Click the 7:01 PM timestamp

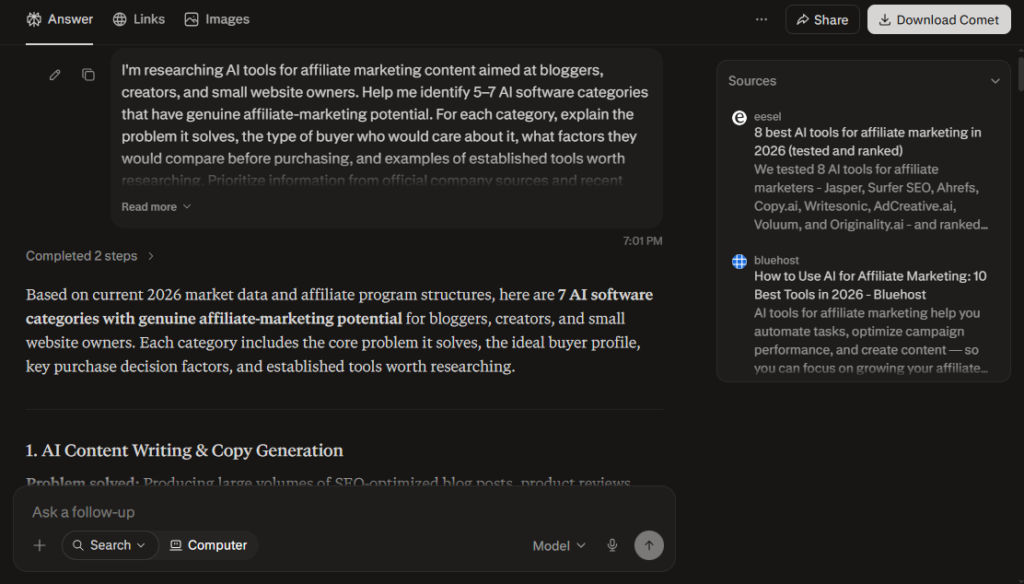point(643,241)
